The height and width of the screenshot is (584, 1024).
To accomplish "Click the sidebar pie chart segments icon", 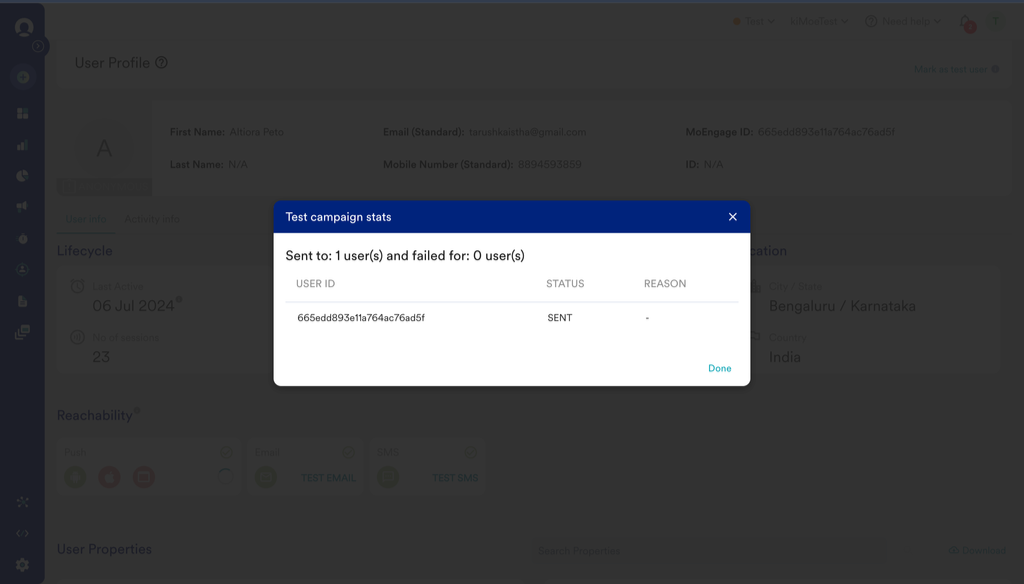I will click(x=23, y=176).
